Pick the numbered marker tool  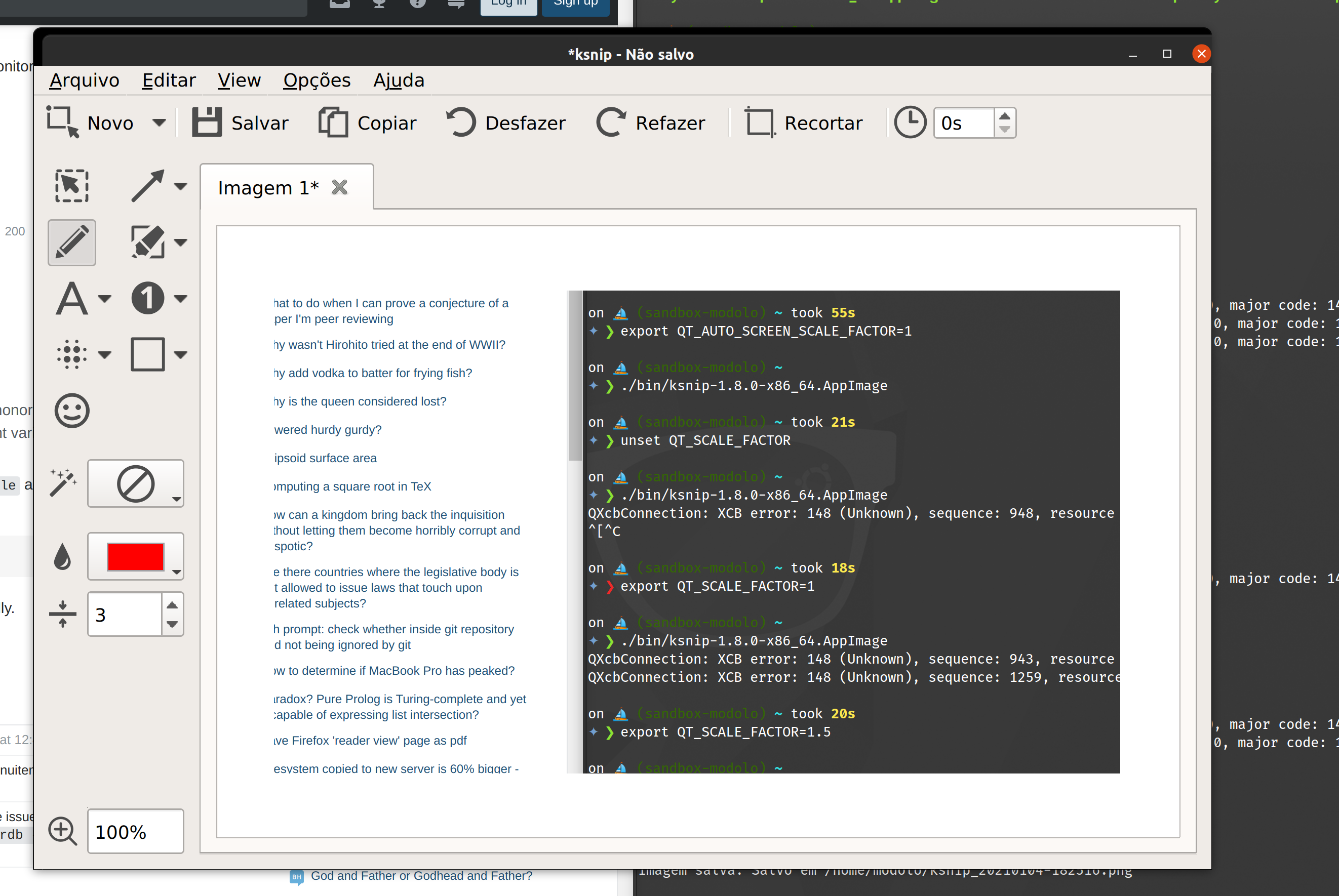pyautogui.click(x=147, y=298)
